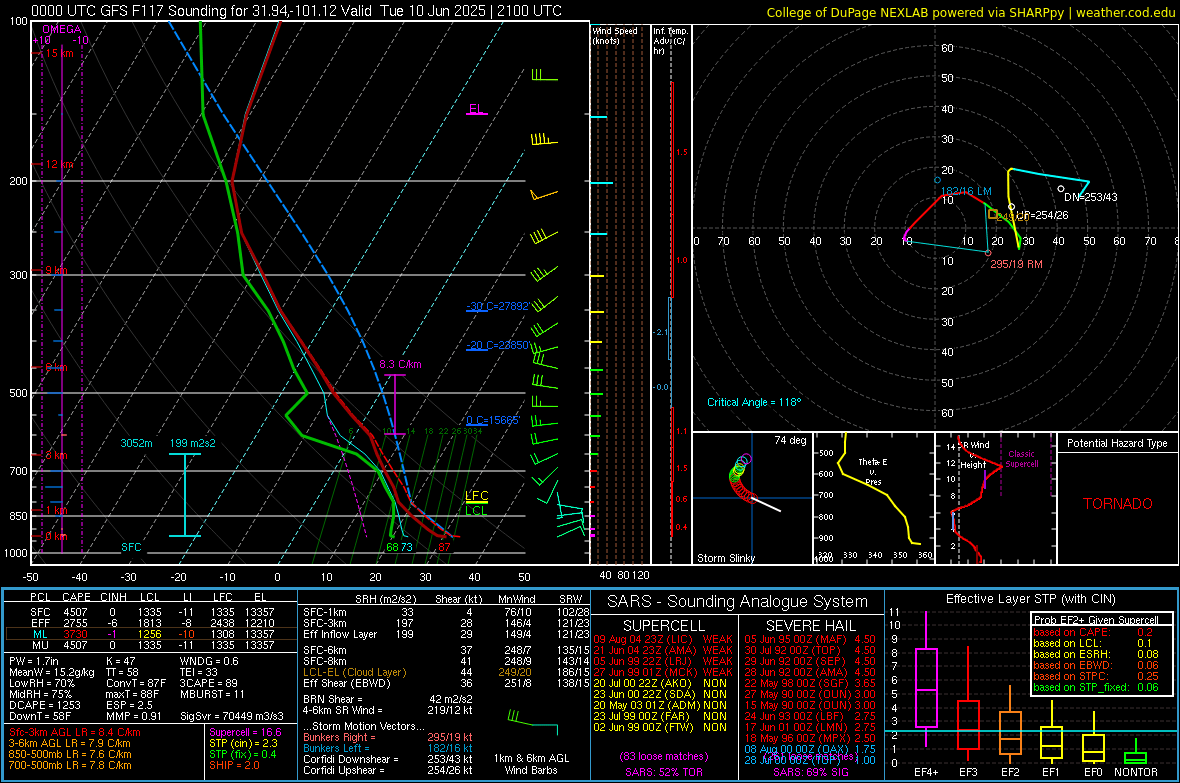Select the highlighted ML parcel row
This screenshot has width=1180, height=783.
[x=150, y=634]
